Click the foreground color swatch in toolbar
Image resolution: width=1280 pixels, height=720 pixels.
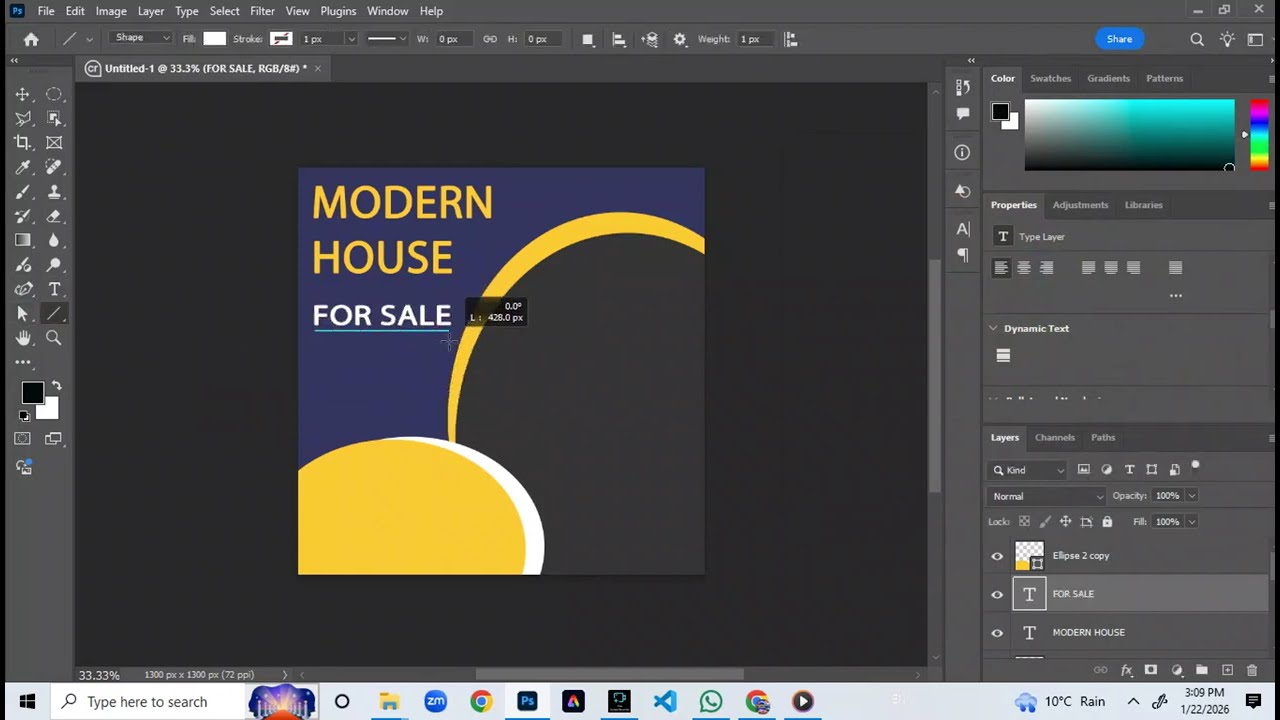(32, 393)
